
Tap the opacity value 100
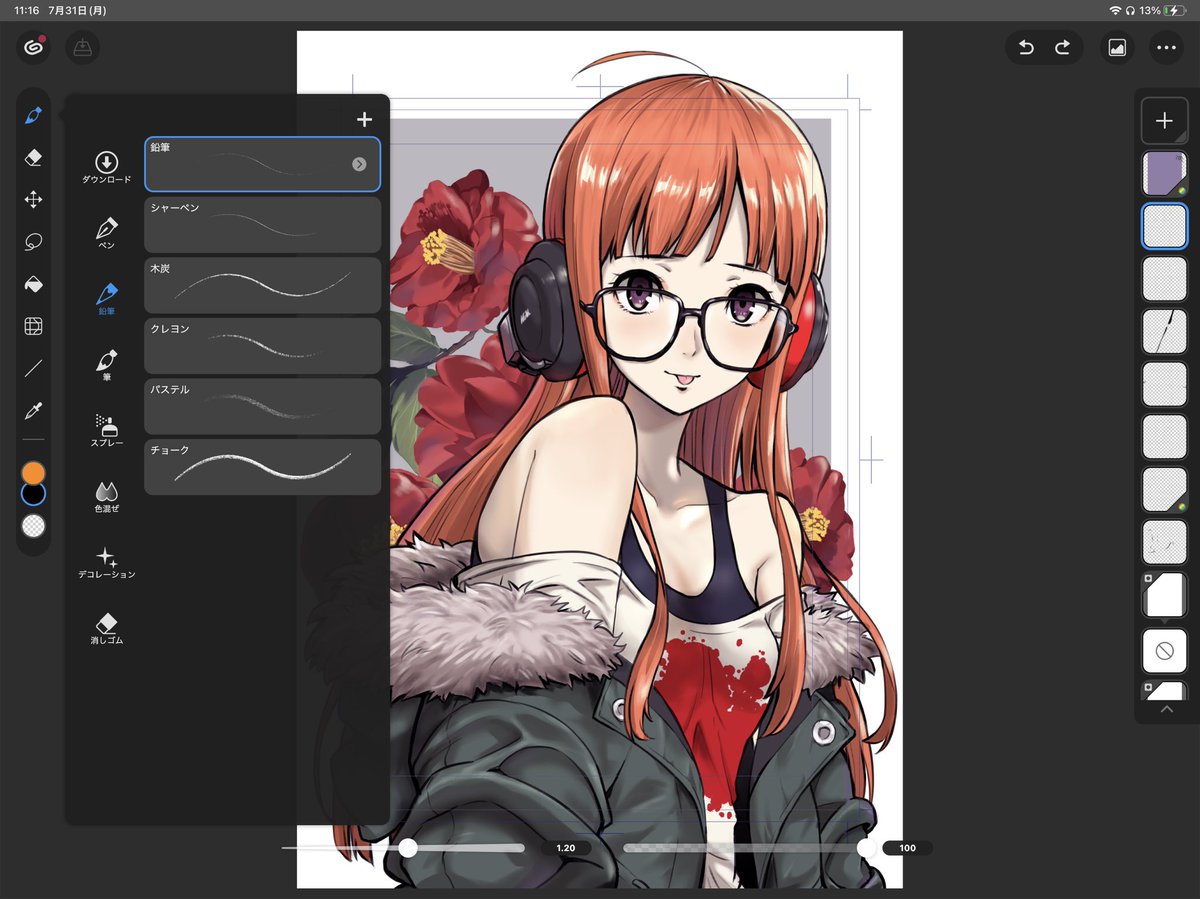tap(907, 848)
